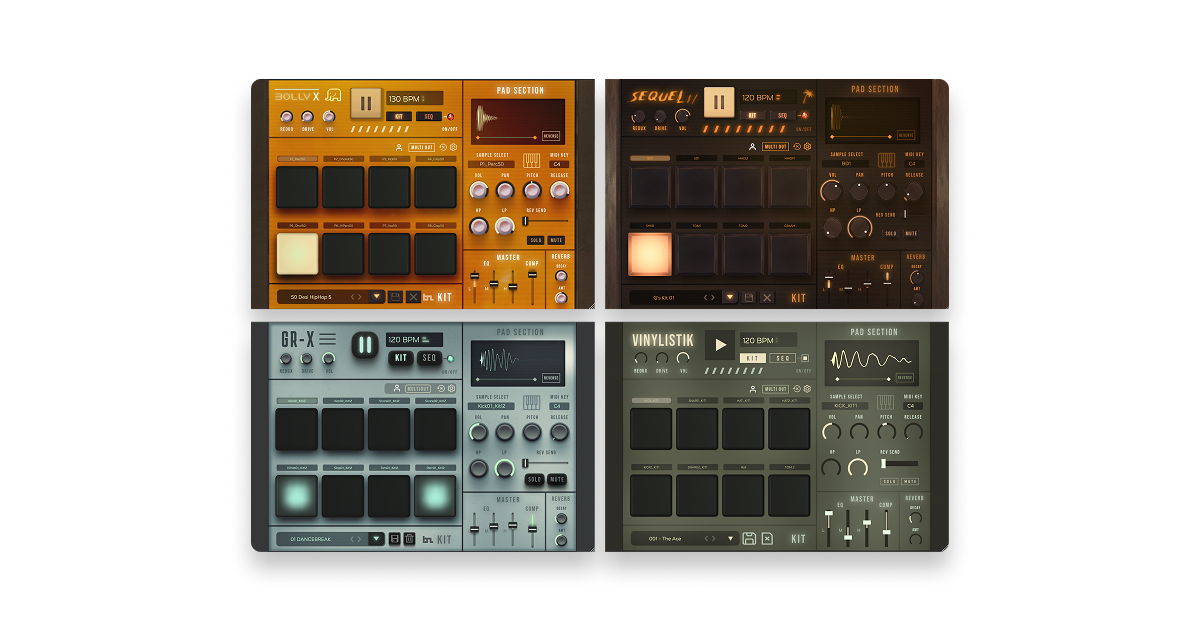Delete kit with X icon in Bolly X
This screenshot has height=630, width=1200.
[413, 297]
